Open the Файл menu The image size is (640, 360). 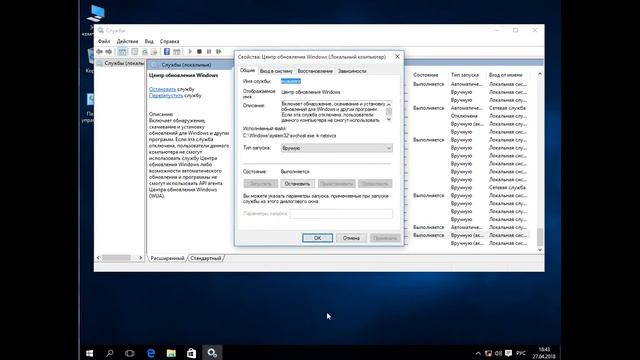(104, 41)
